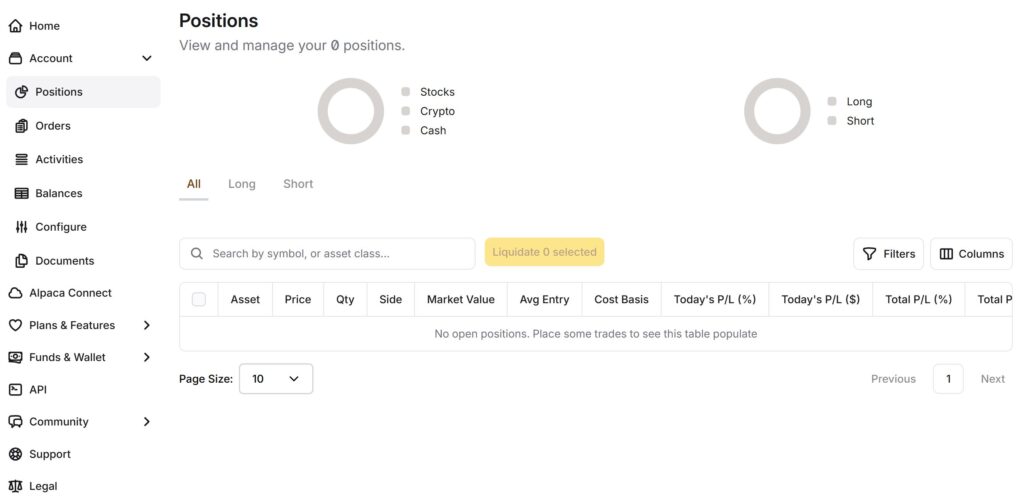Click the Orders clipboard icon
The image size is (1024, 498).
[x=22, y=126]
